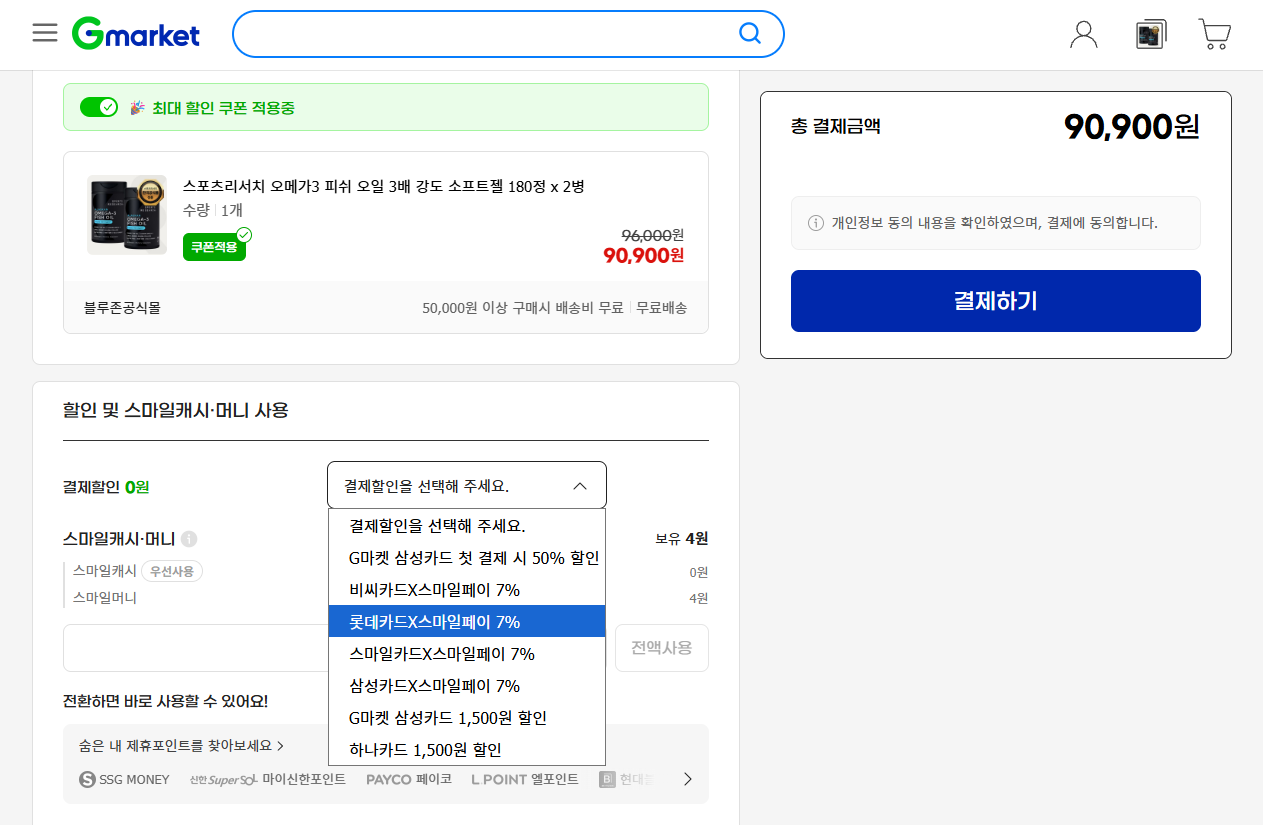This screenshot has width=1263, height=825.
Task: Choose the 삼성카드X스마일페이 7% discount option
Action: click(432, 685)
